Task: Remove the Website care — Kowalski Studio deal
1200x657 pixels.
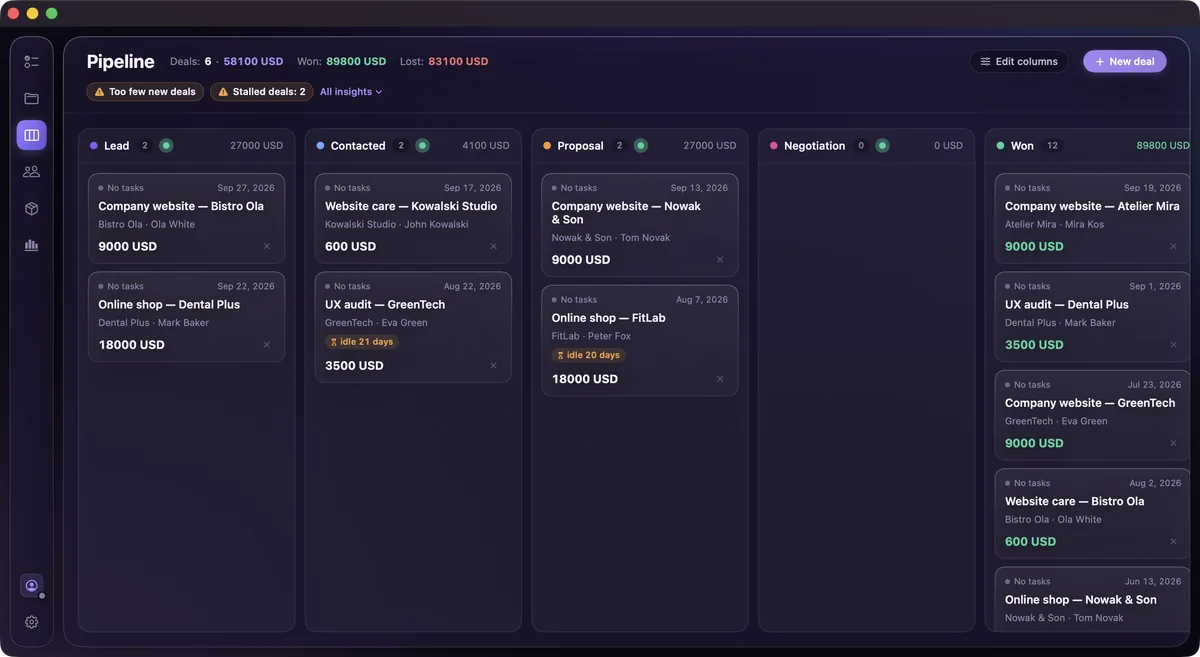Action: tap(493, 246)
